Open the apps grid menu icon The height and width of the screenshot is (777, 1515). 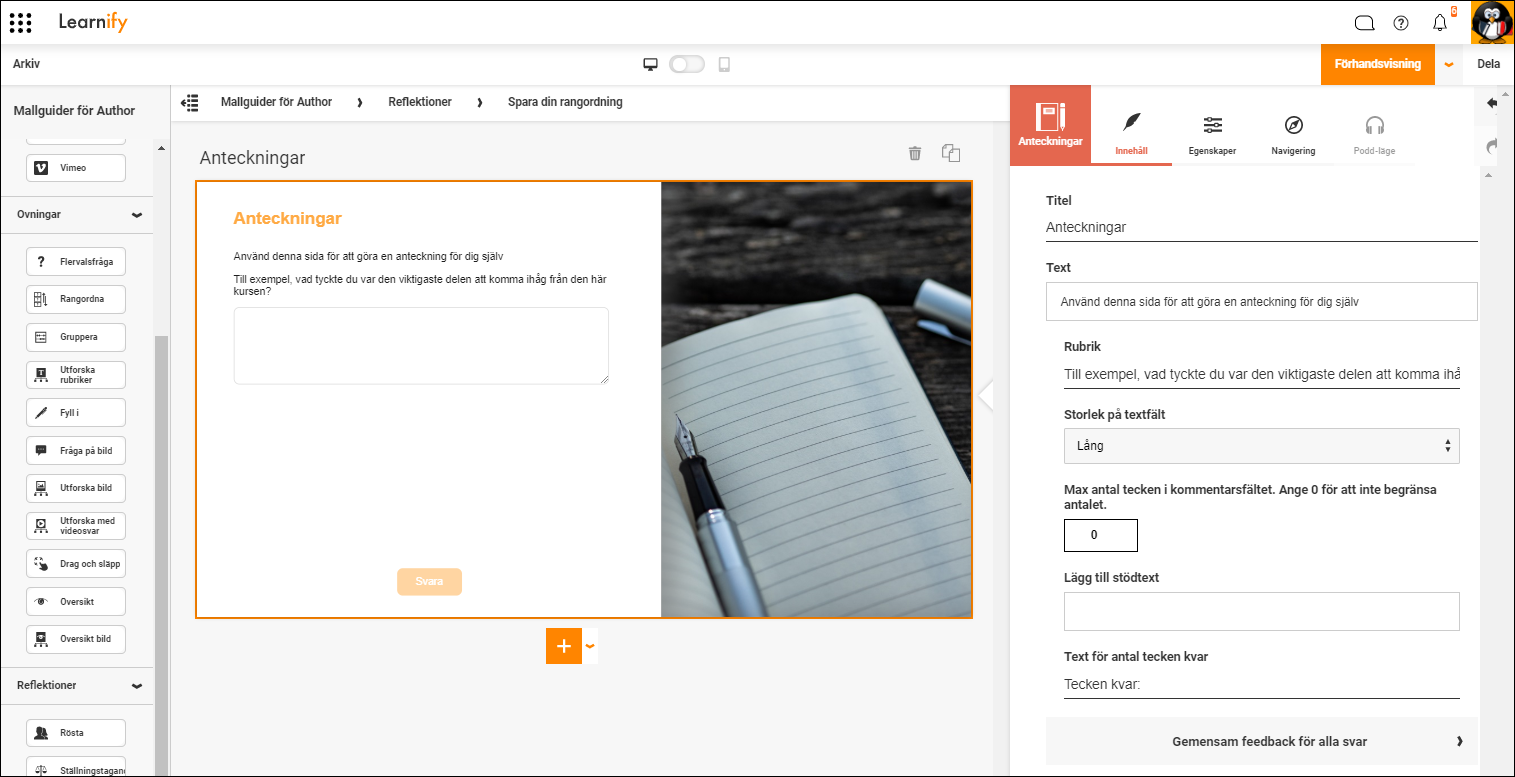click(x=20, y=22)
